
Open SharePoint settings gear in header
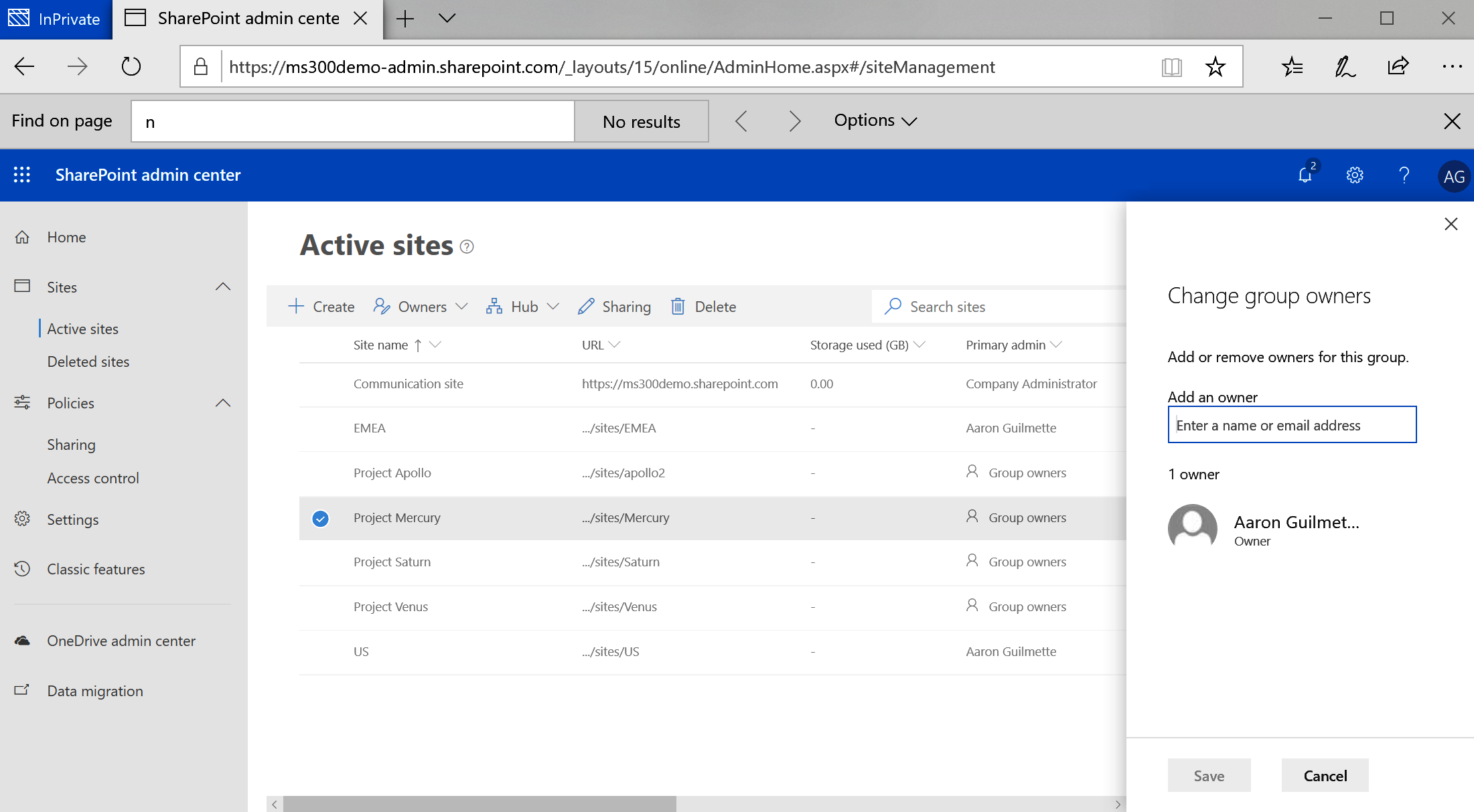1354,175
